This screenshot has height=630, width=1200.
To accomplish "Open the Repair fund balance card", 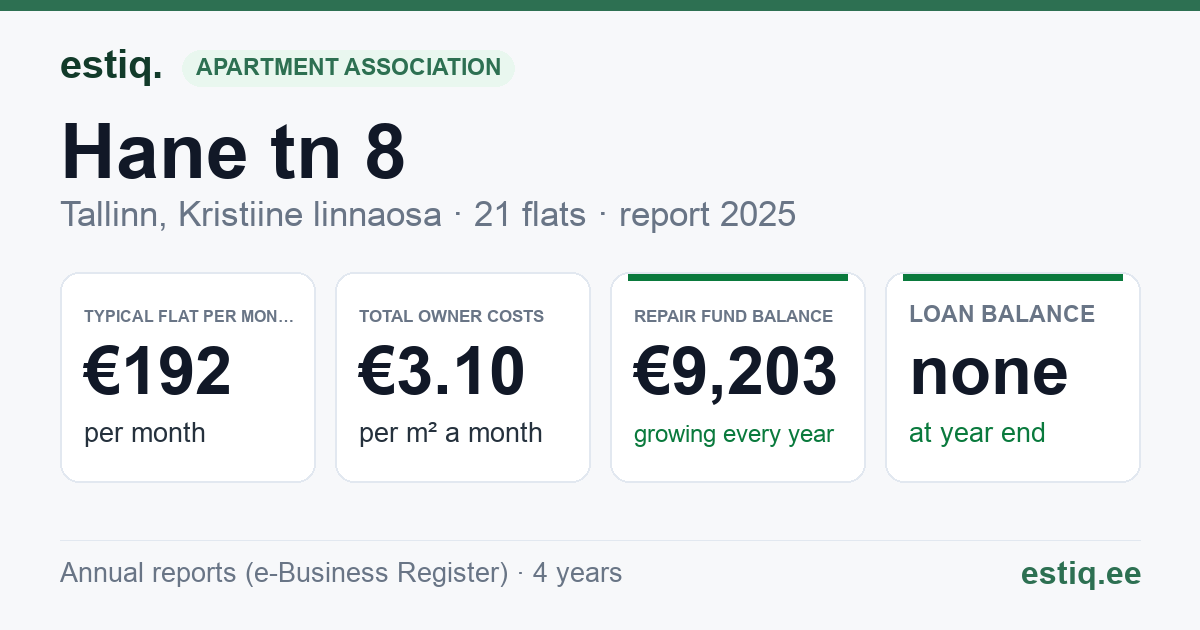I will click(738, 377).
